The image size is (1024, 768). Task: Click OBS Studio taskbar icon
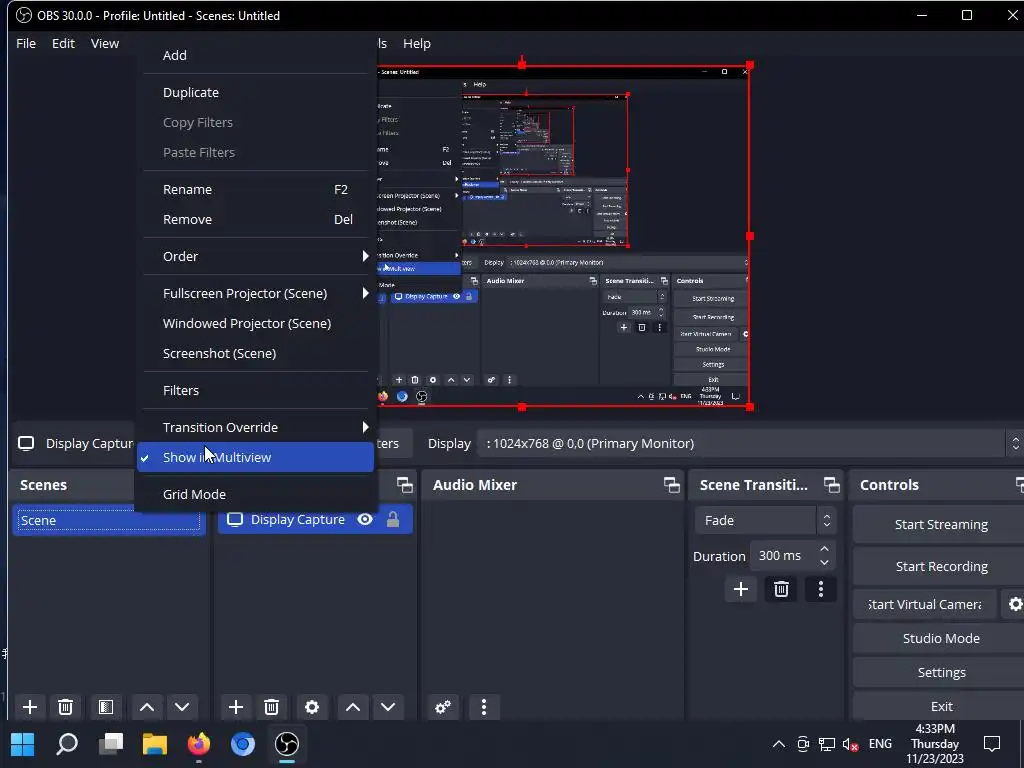click(x=287, y=743)
